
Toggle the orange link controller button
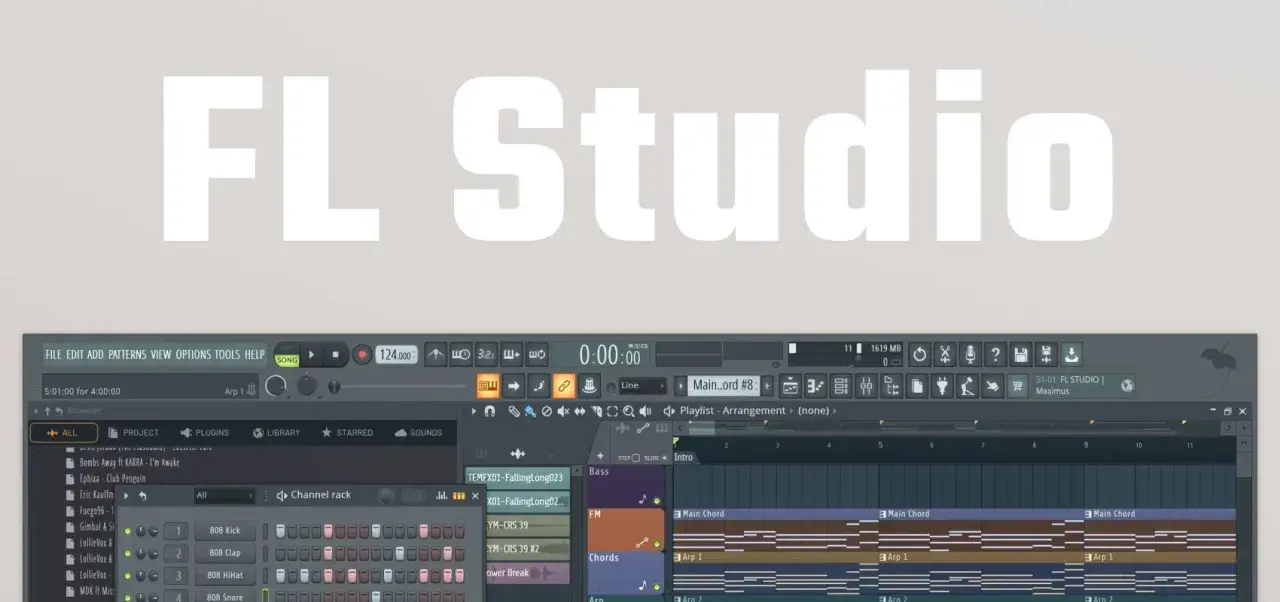(564, 386)
